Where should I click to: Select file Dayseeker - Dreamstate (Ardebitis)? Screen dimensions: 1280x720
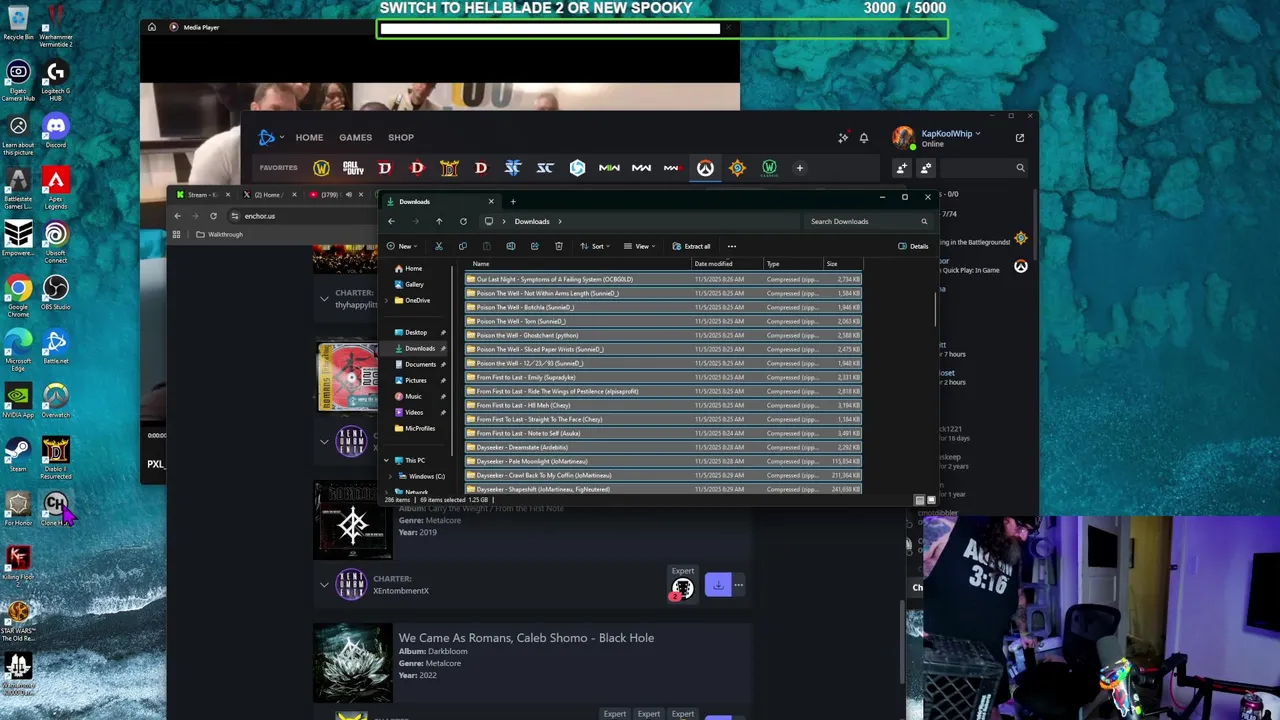[x=663, y=447]
